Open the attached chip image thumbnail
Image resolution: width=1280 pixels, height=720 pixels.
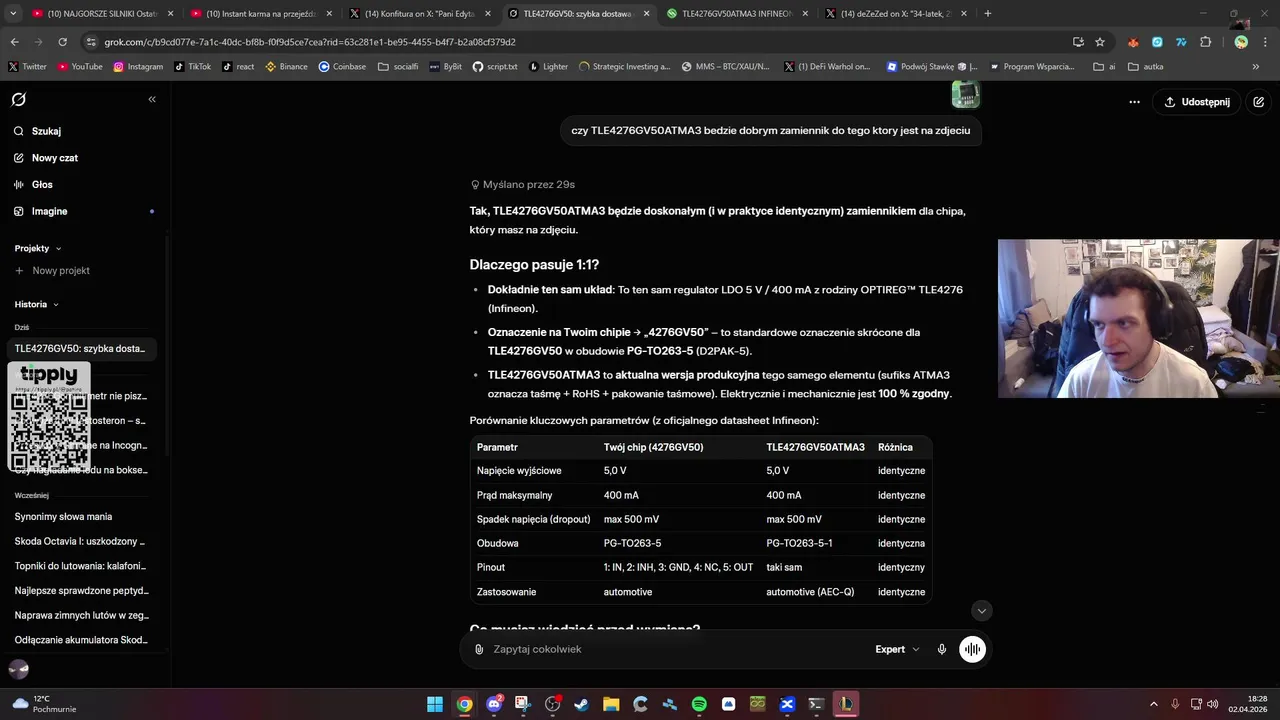pos(965,95)
